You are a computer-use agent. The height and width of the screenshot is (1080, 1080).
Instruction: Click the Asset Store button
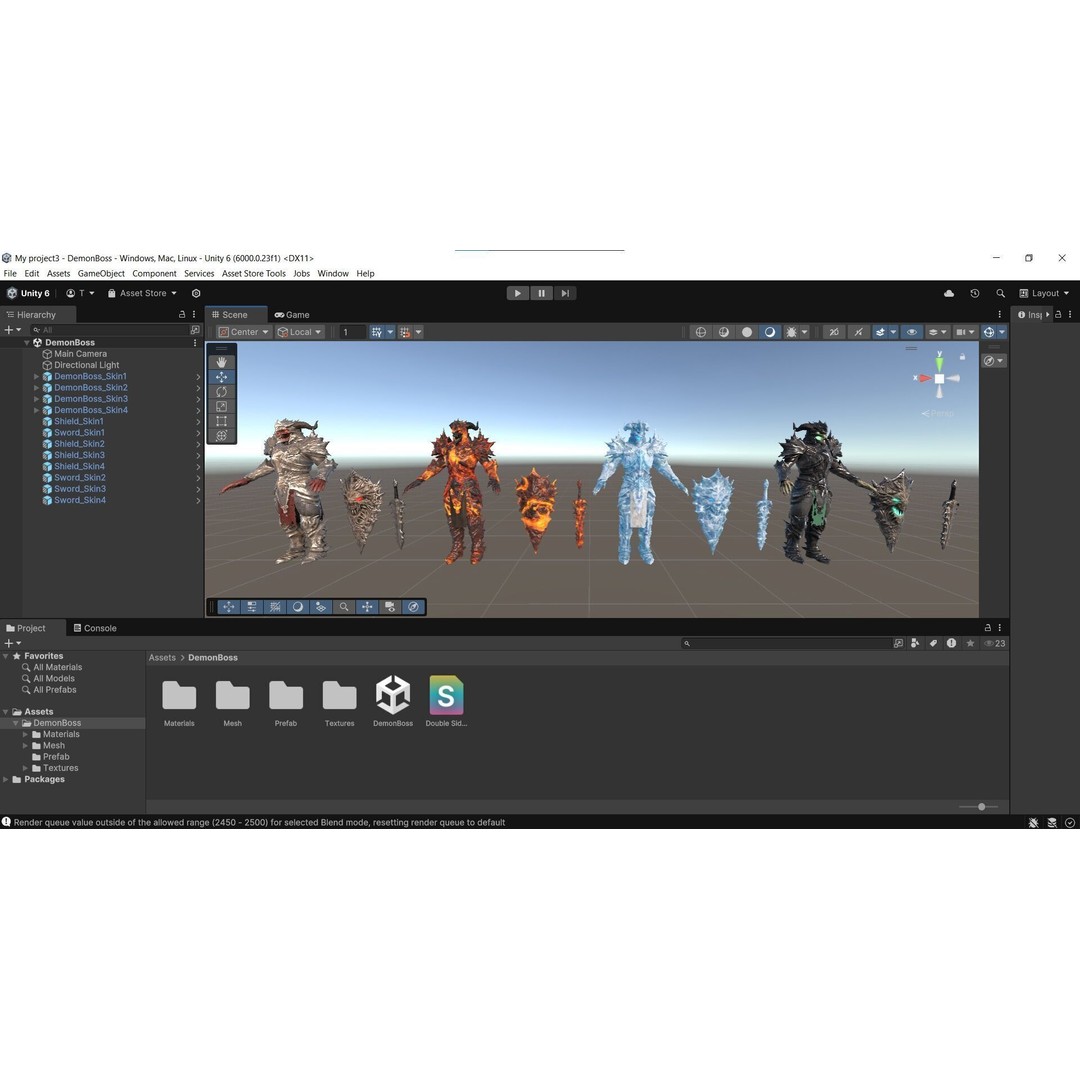pos(142,293)
